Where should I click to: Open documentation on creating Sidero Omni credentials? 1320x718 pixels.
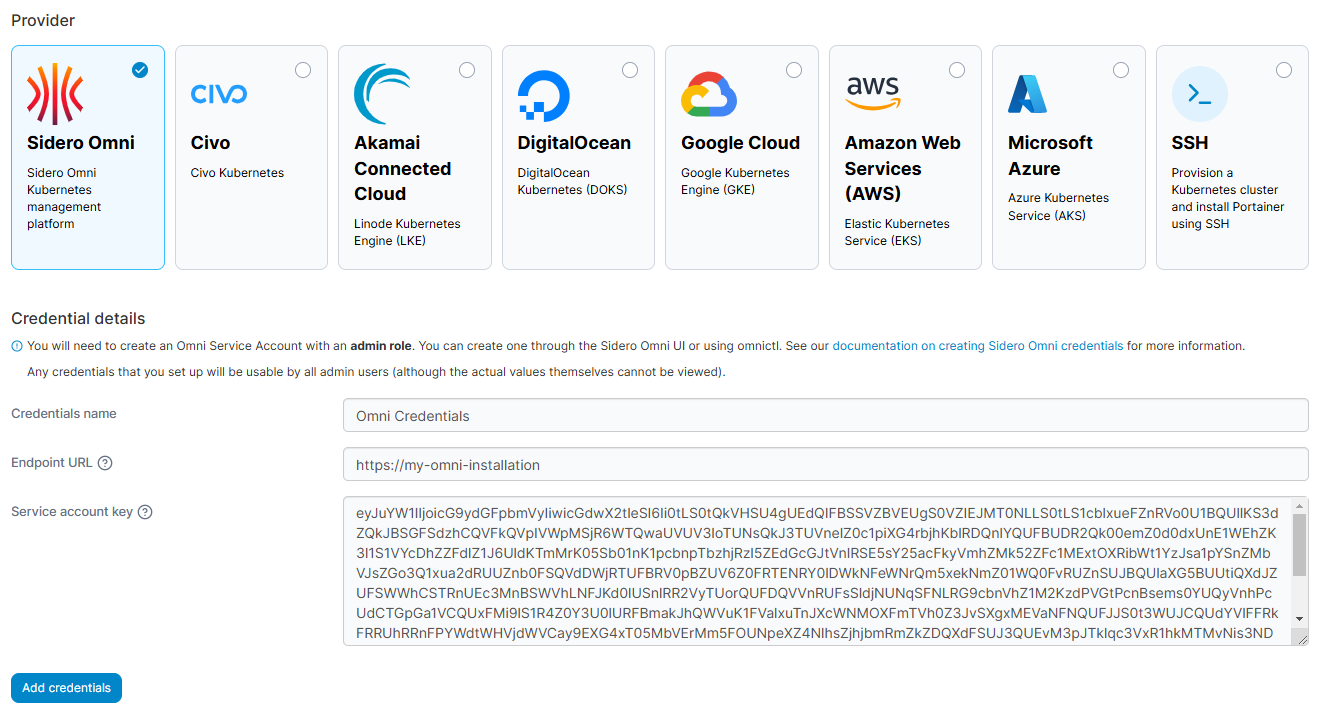tap(977, 346)
